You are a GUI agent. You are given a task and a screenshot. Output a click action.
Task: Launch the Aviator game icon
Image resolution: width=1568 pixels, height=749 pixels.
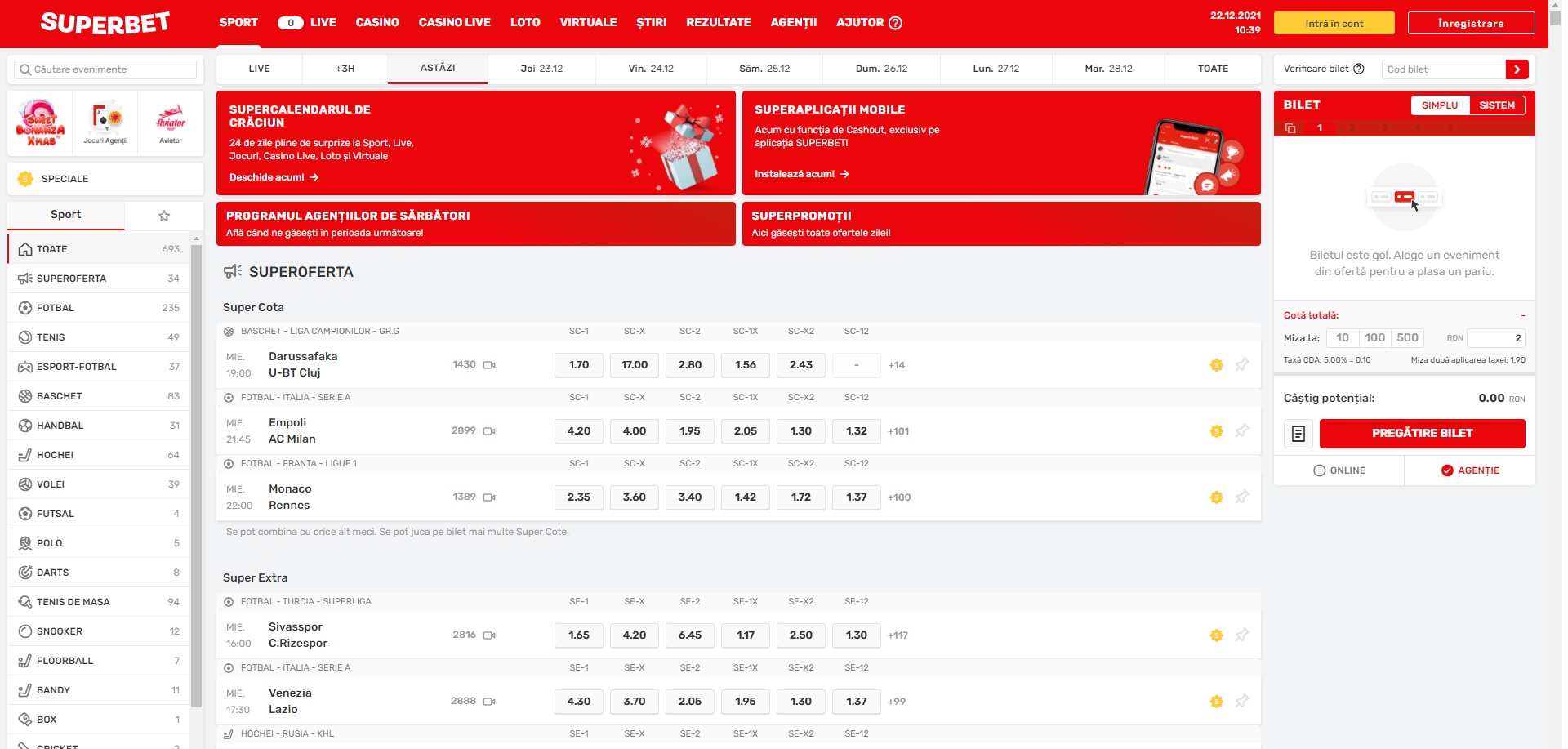[x=171, y=123]
